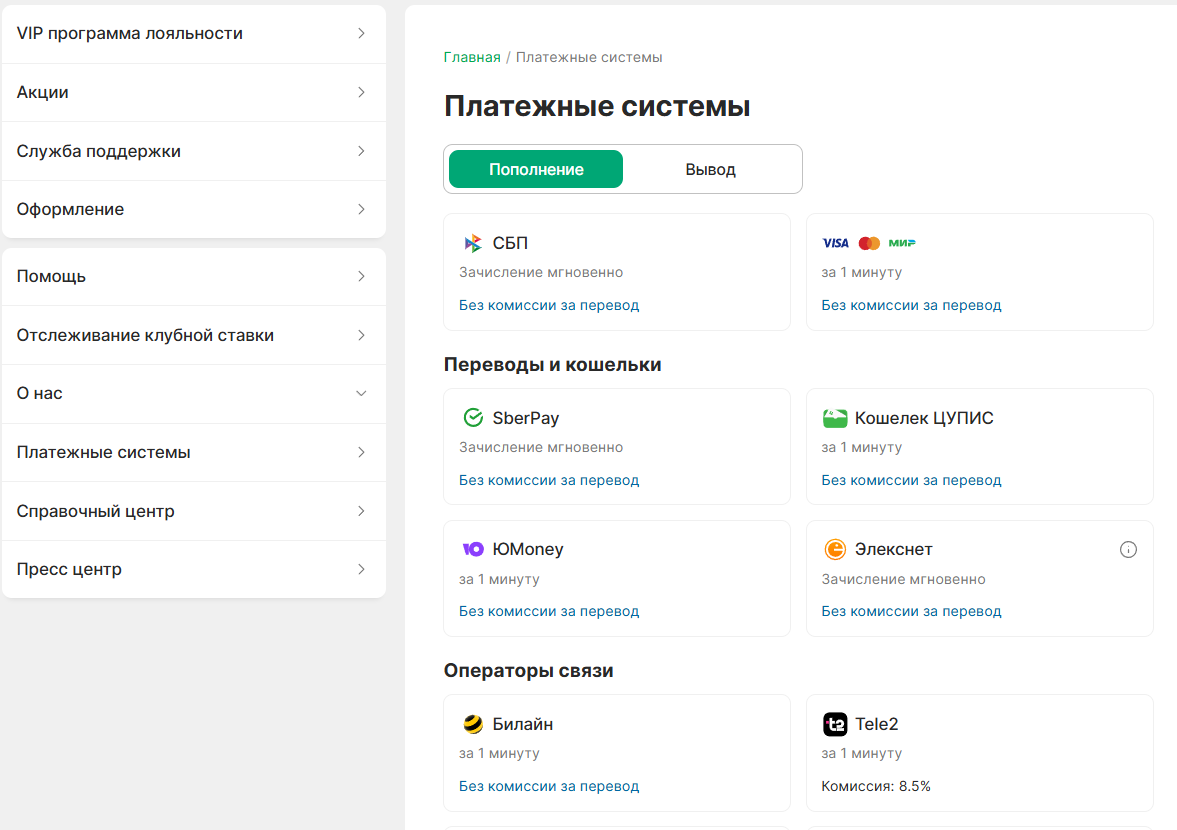The width and height of the screenshot is (1177, 830).
Task: Click the Visa card logo
Action: (x=835, y=243)
